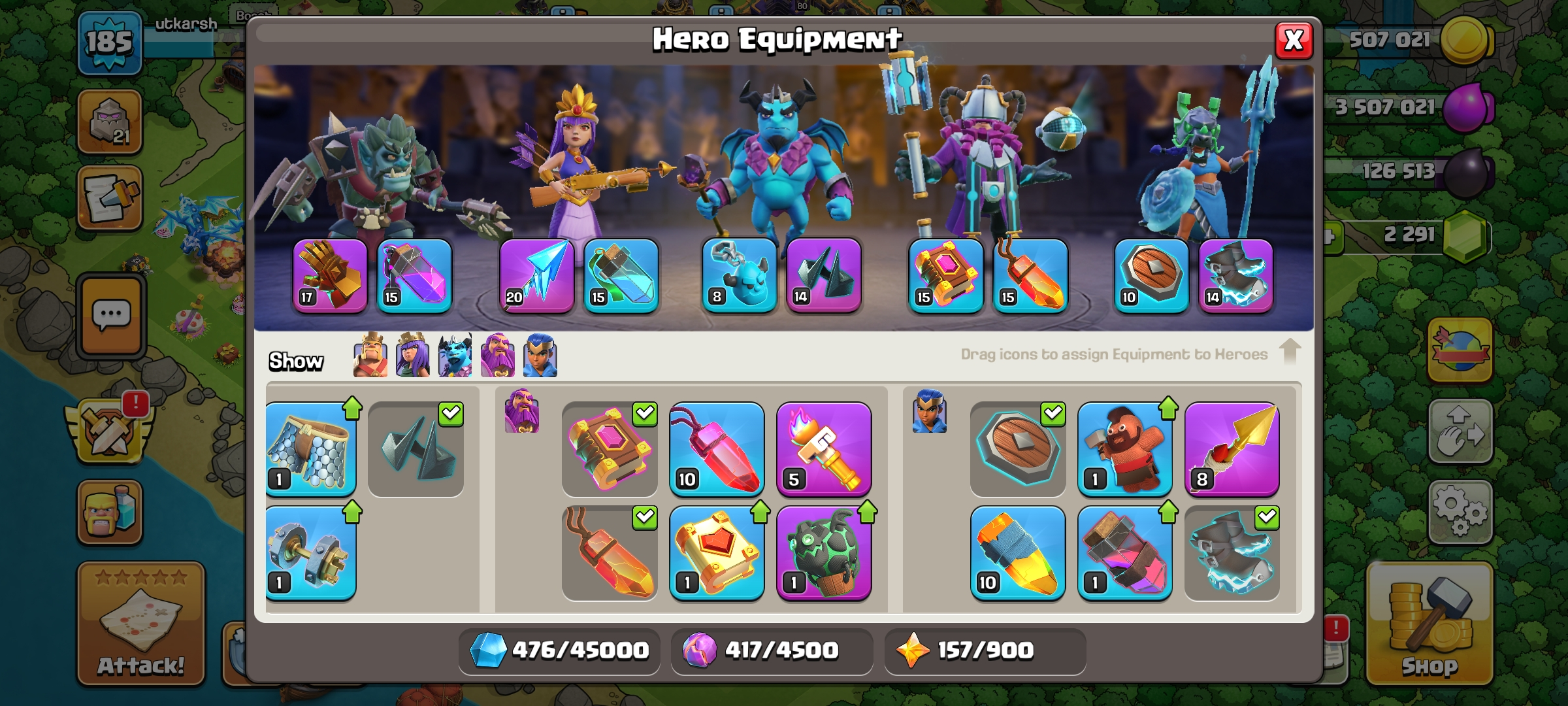Image resolution: width=1568 pixels, height=706 pixels.
Task: Select the Hog Rider Puppet equipment
Action: [x=1124, y=450]
